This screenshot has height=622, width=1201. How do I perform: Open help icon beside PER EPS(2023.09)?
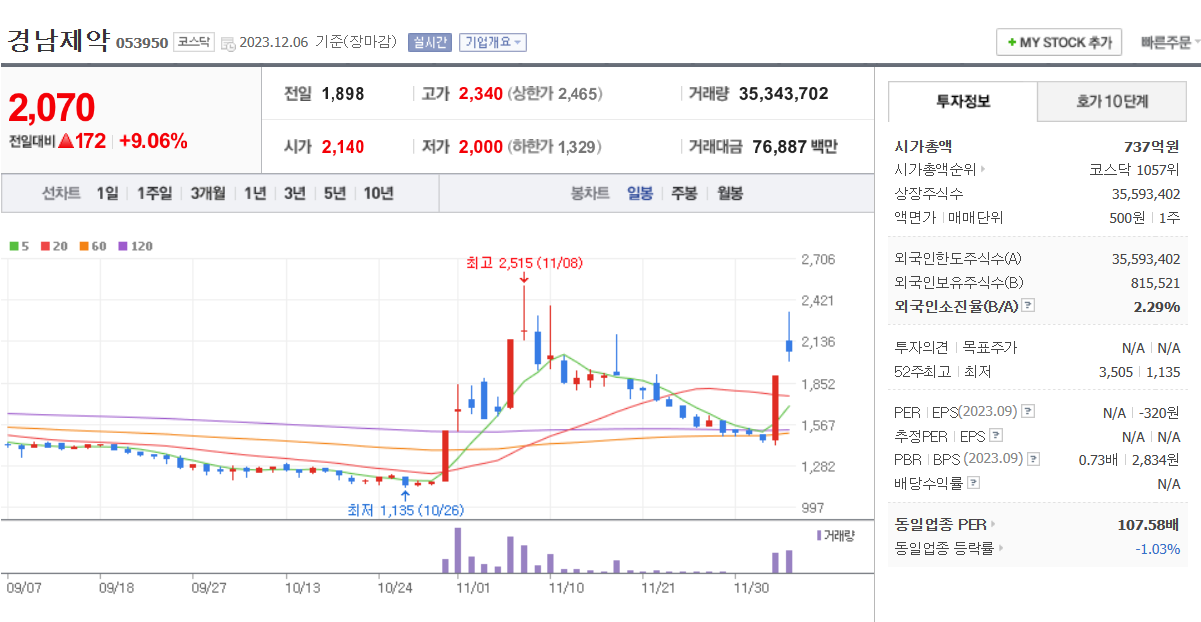point(1028,412)
